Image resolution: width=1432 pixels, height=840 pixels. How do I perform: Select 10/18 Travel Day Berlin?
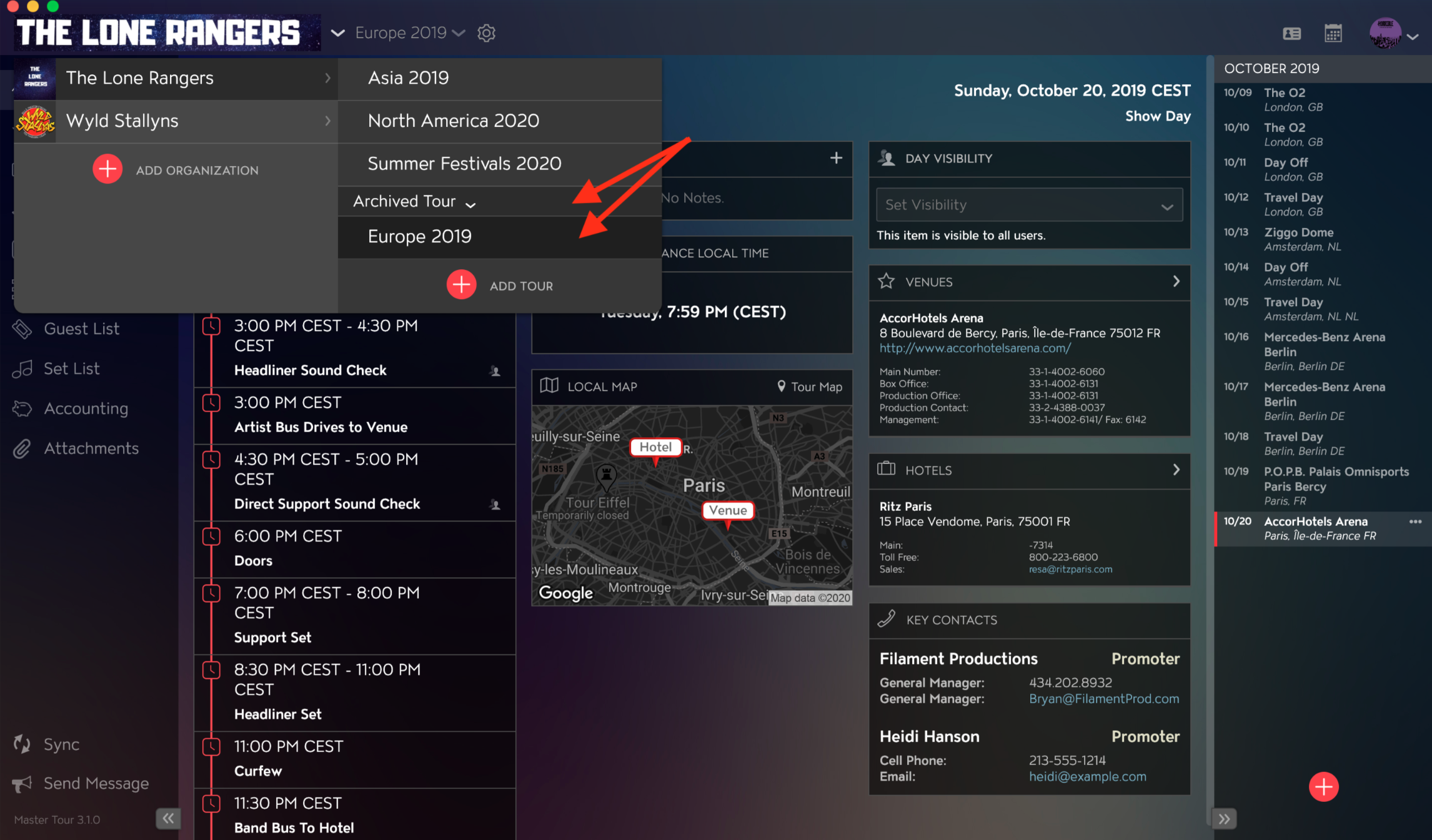[x=1323, y=443]
